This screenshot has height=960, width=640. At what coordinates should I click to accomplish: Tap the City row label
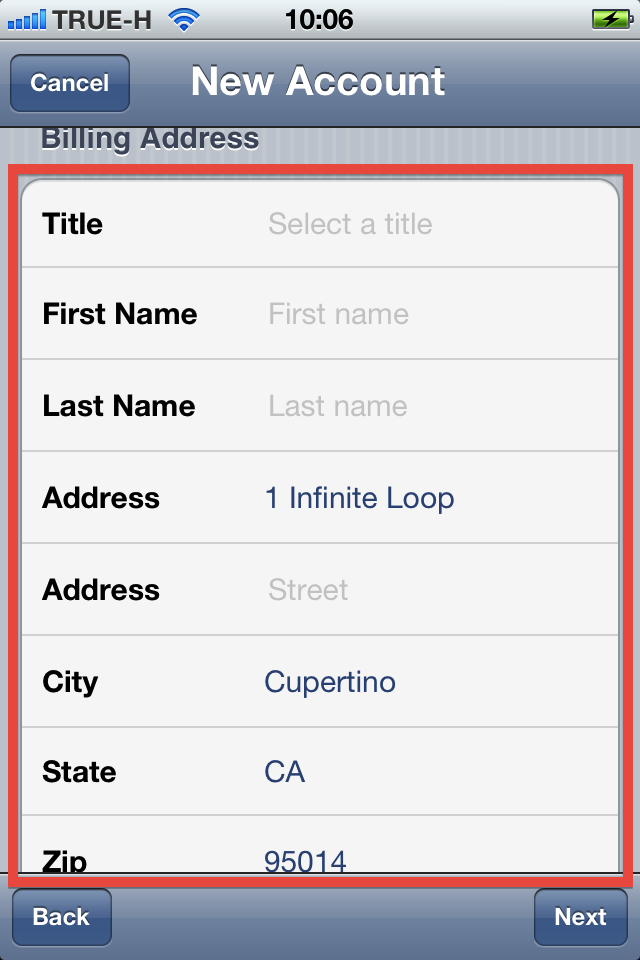tap(70, 683)
